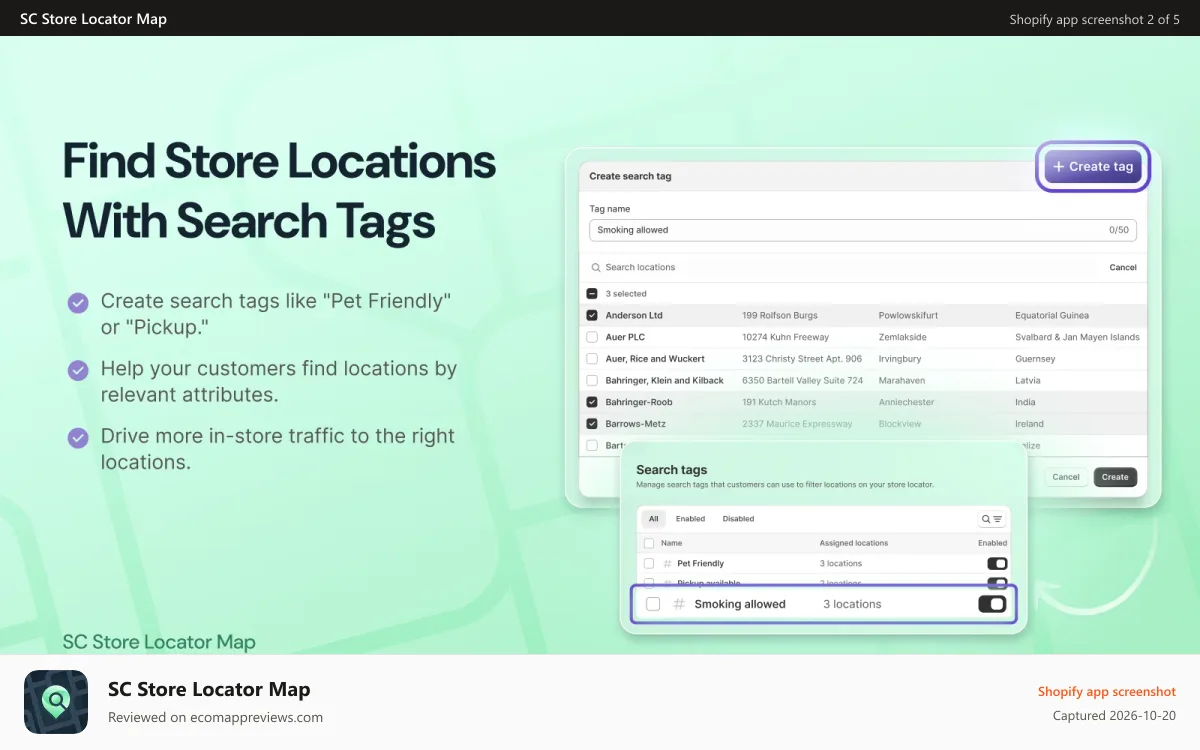Click the SC Store Locator Map app icon
The image size is (1200, 750).
click(x=56, y=702)
